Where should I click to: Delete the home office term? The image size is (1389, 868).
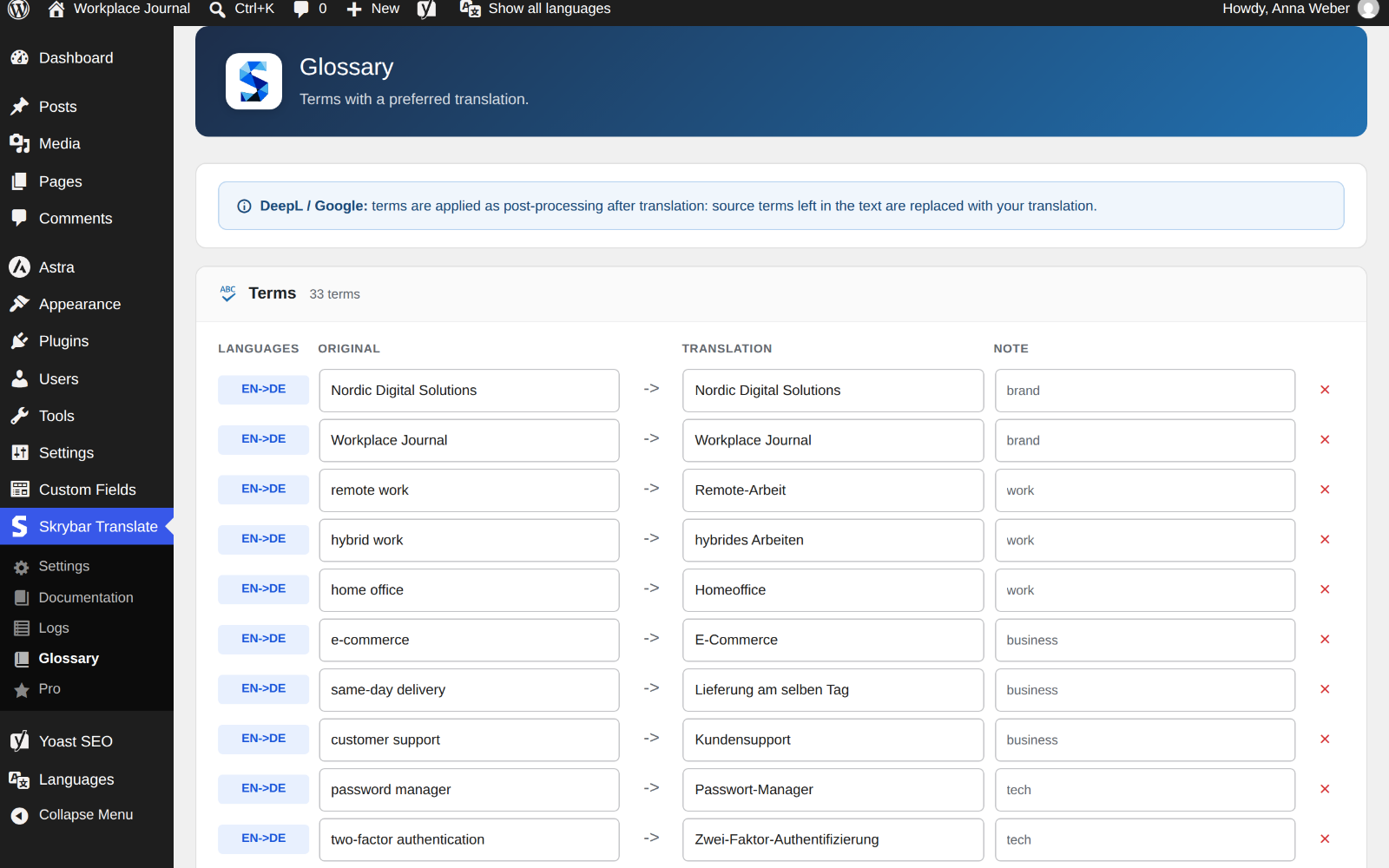[1325, 589]
